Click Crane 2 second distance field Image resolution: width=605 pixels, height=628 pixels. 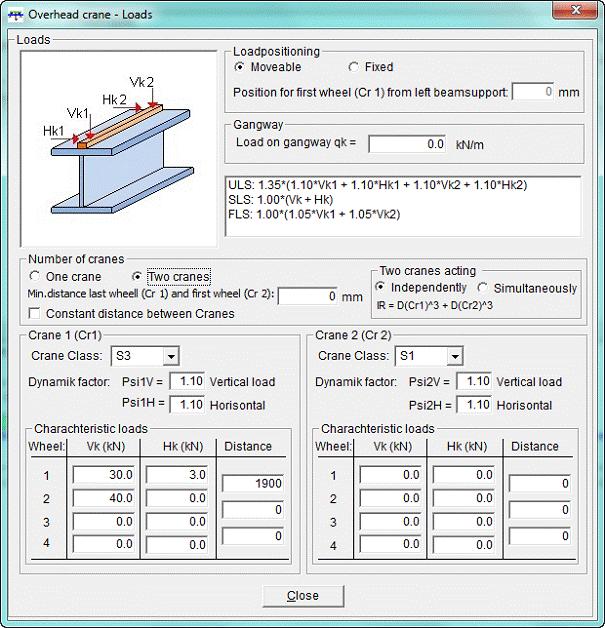coord(540,510)
